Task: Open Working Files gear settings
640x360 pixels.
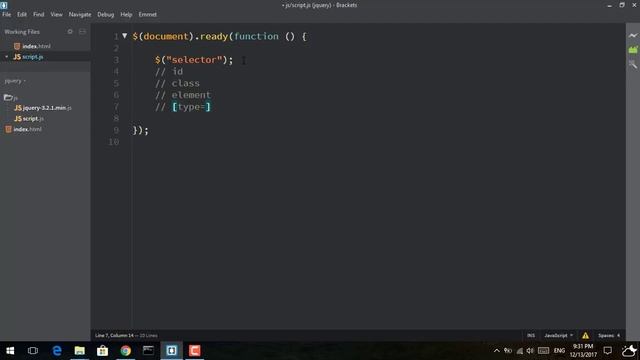Action: tap(70, 31)
